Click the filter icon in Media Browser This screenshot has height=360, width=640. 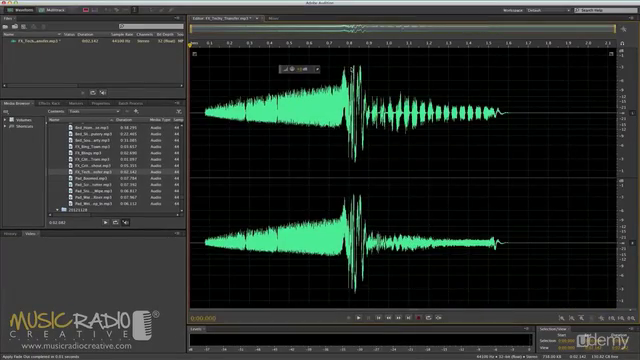point(179,111)
